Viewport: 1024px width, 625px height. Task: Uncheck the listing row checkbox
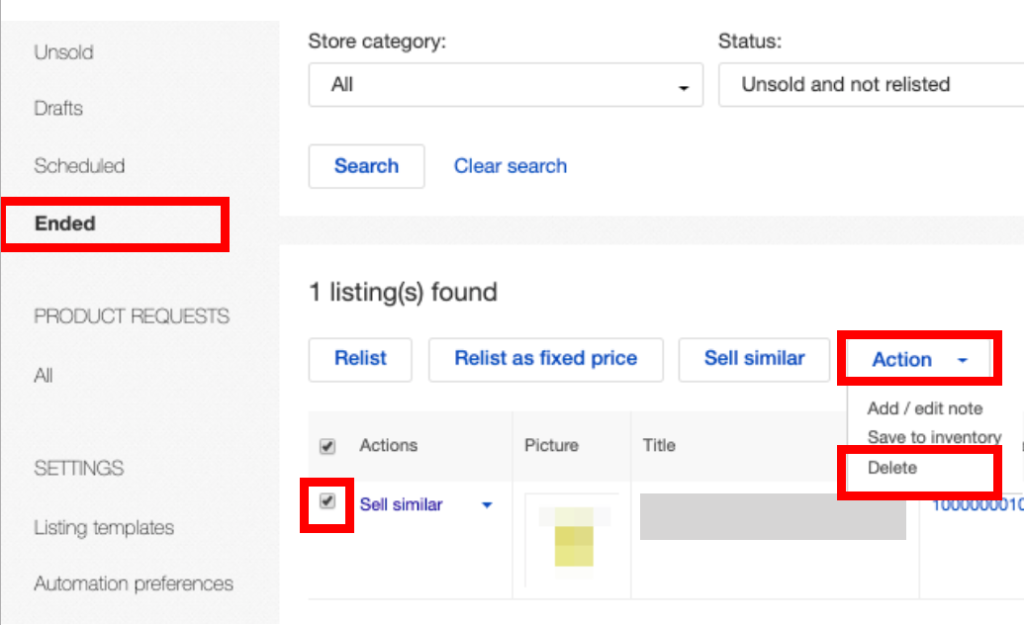[x=327, y=502]
